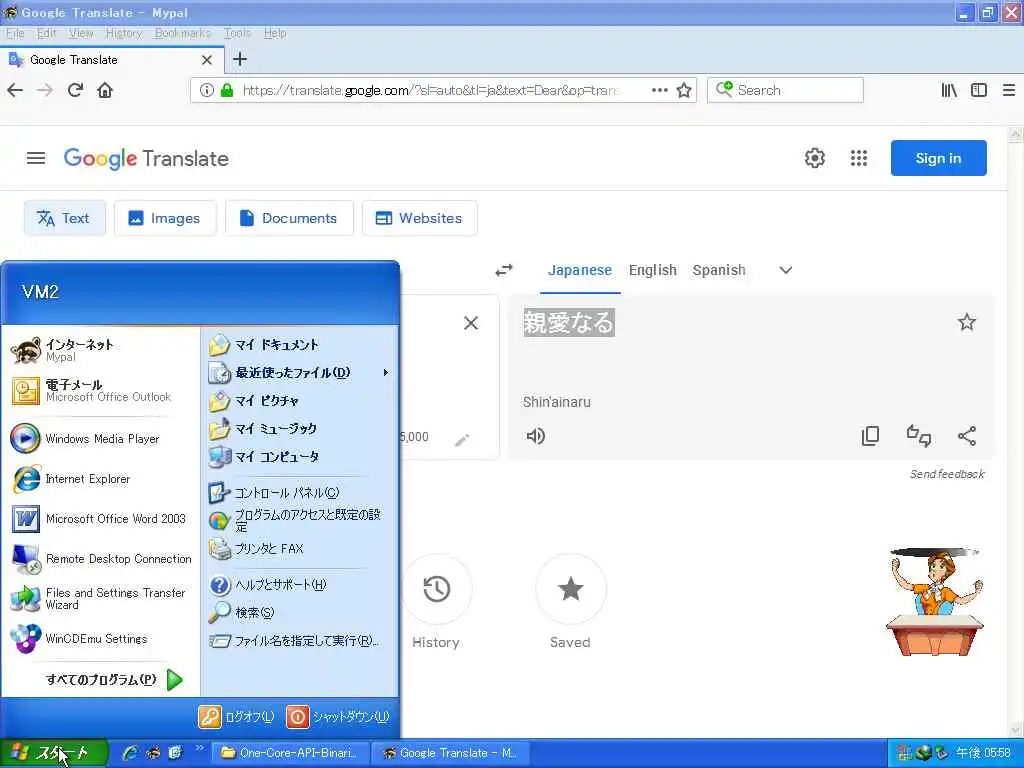Bookmark this page with star icon

(x=684, y=90)
